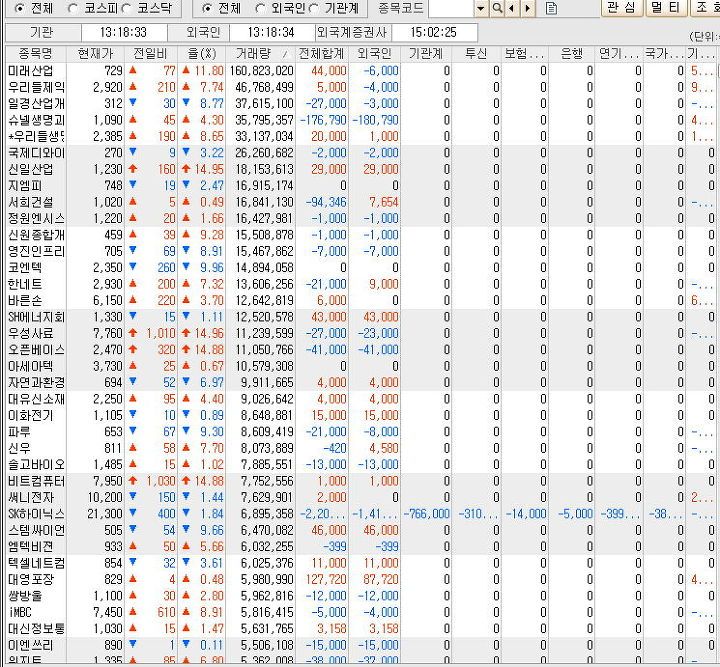Screen dimensions: 720x667
Task: Select the 엠텍비젼 stock row
Action: click(360, 547)
